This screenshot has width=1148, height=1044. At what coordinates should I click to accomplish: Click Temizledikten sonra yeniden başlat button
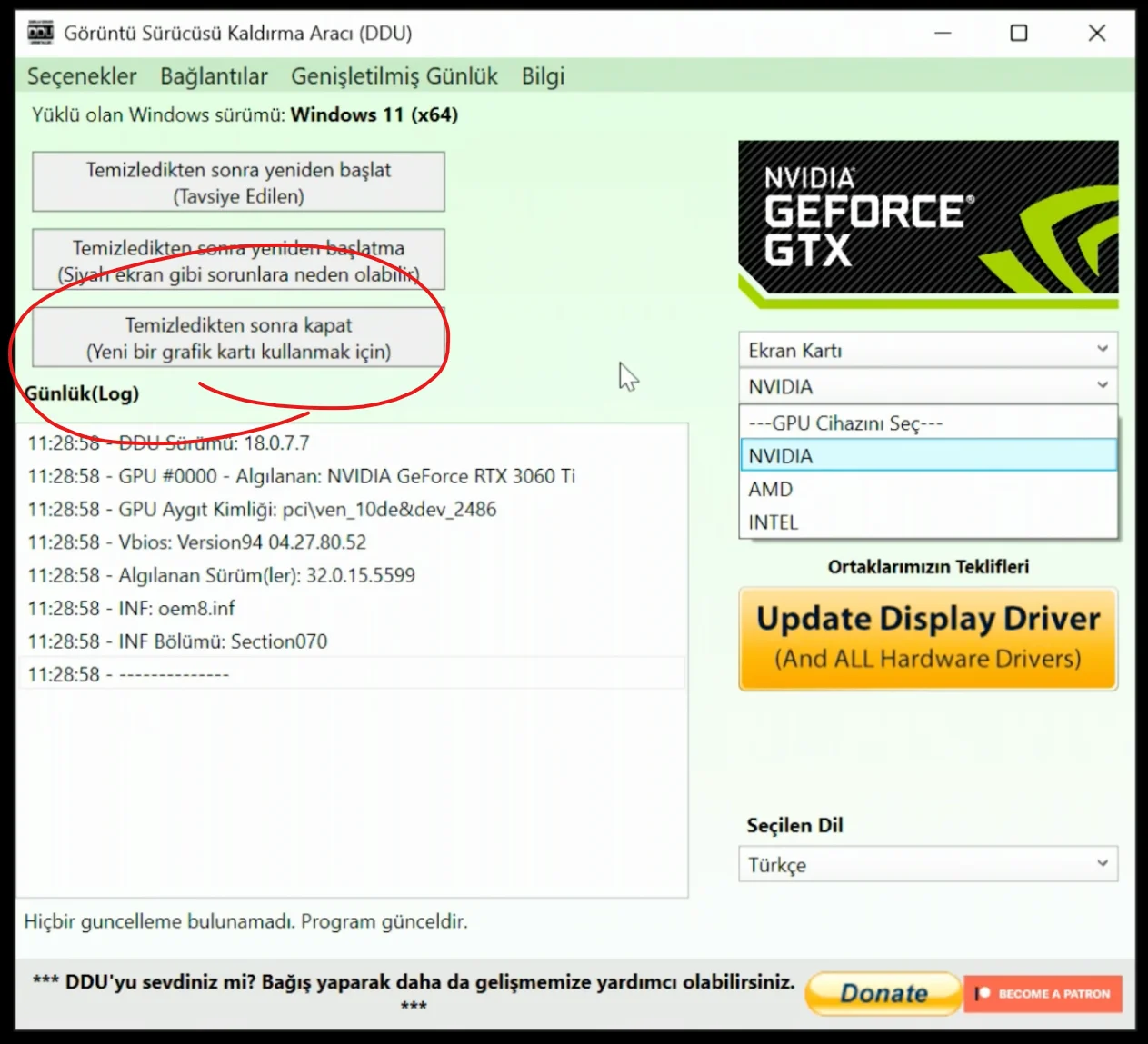point(238,183)
